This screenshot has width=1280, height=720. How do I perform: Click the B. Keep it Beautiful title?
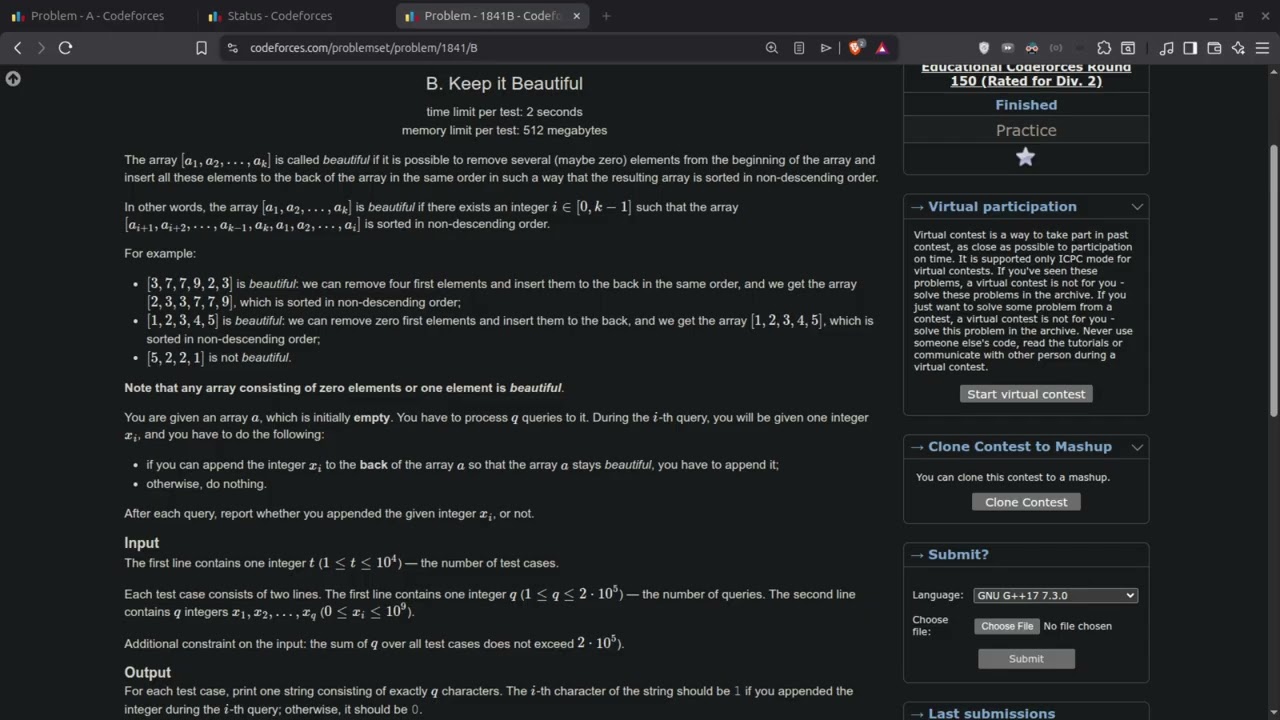(x=504, y=84)
